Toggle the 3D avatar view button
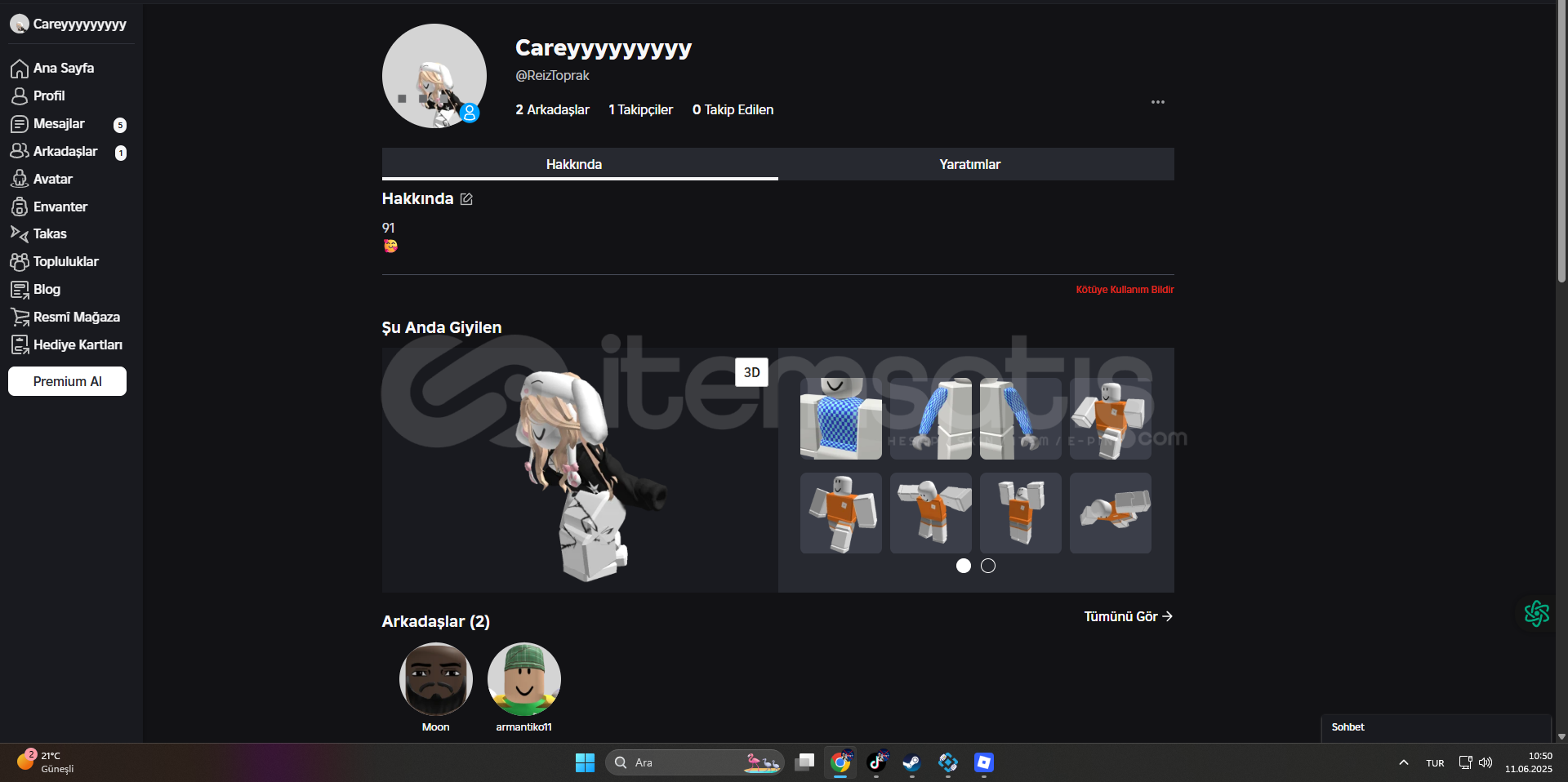This screenshot has width=1568, height=782. [751, 372]
